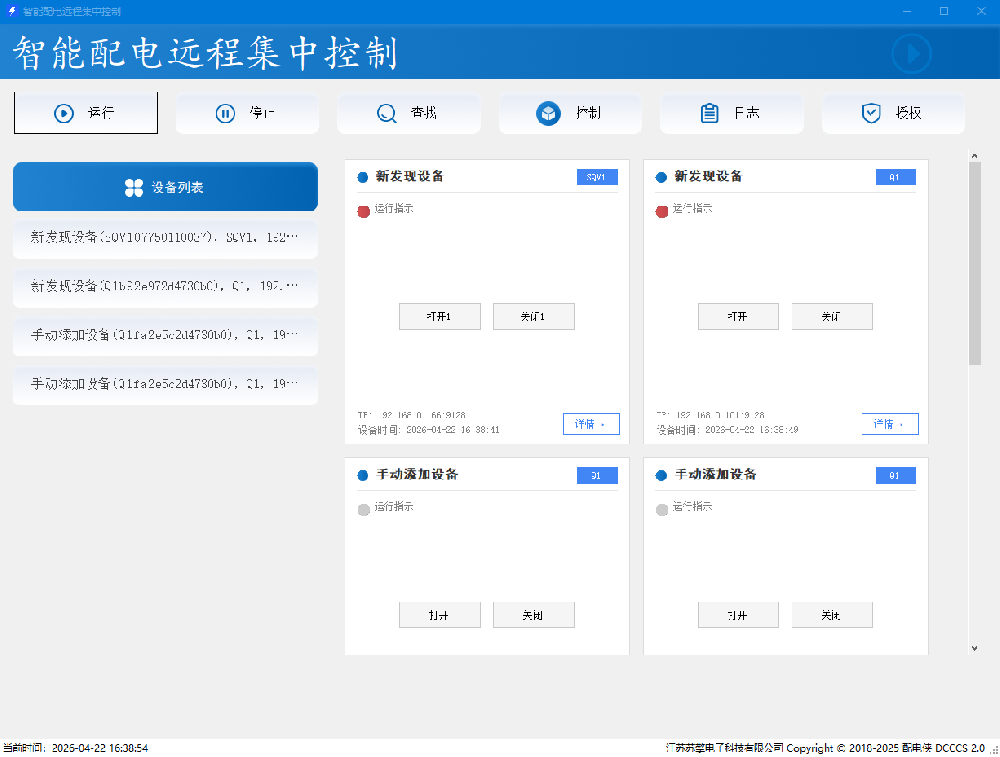Select the 设备列表 header tab
The width and height of the screenshot is (1000, 757).
tap(165, 187)
